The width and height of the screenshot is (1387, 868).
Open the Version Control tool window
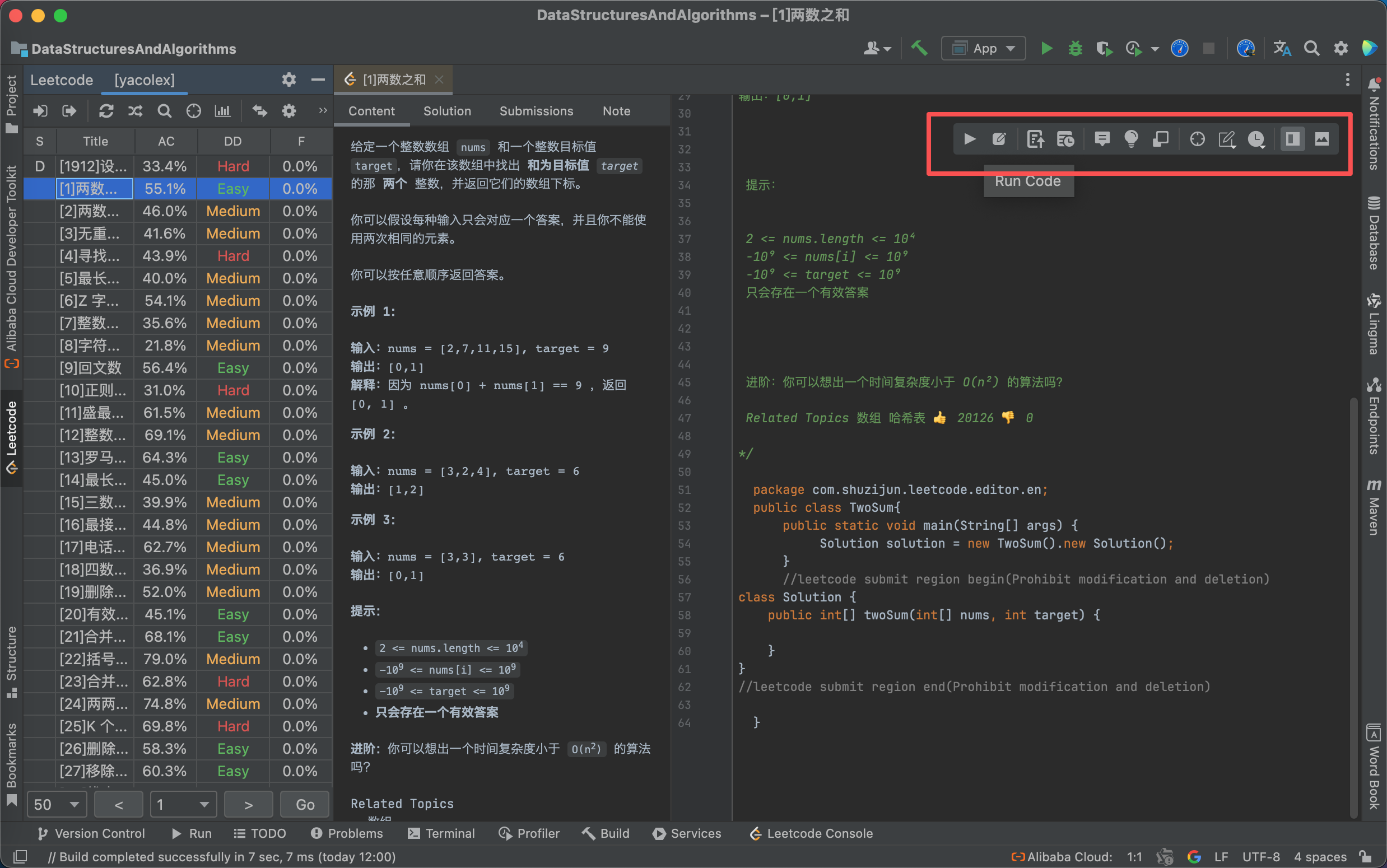91,833
